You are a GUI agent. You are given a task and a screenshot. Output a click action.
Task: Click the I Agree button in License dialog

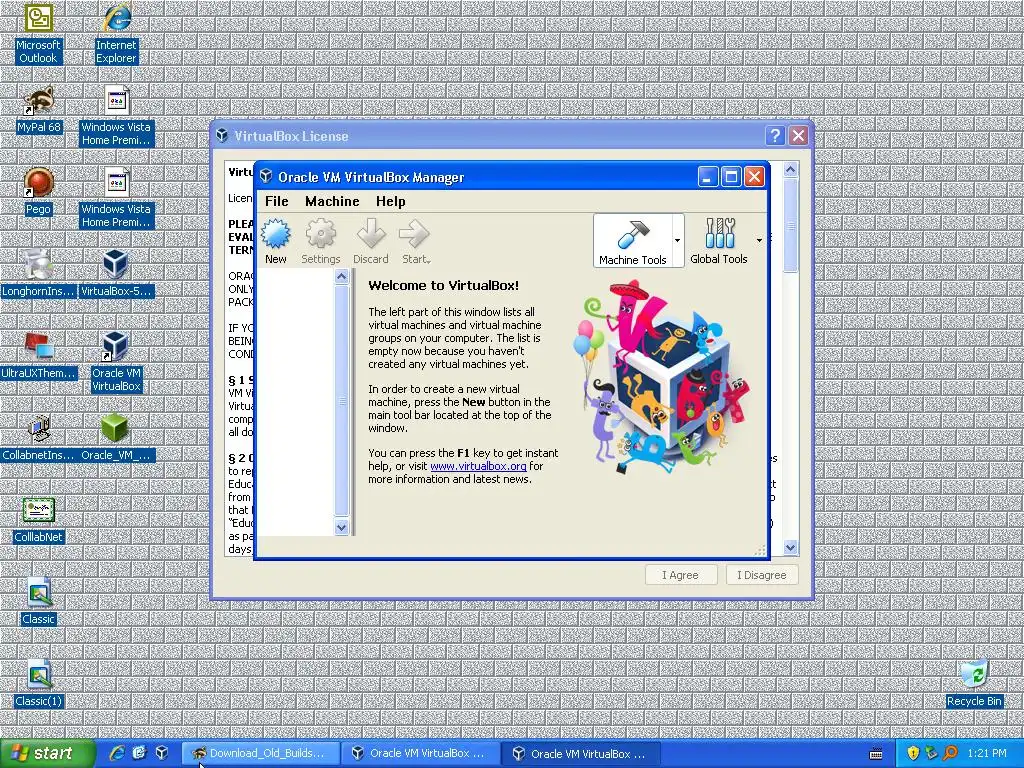click(680, 575)
